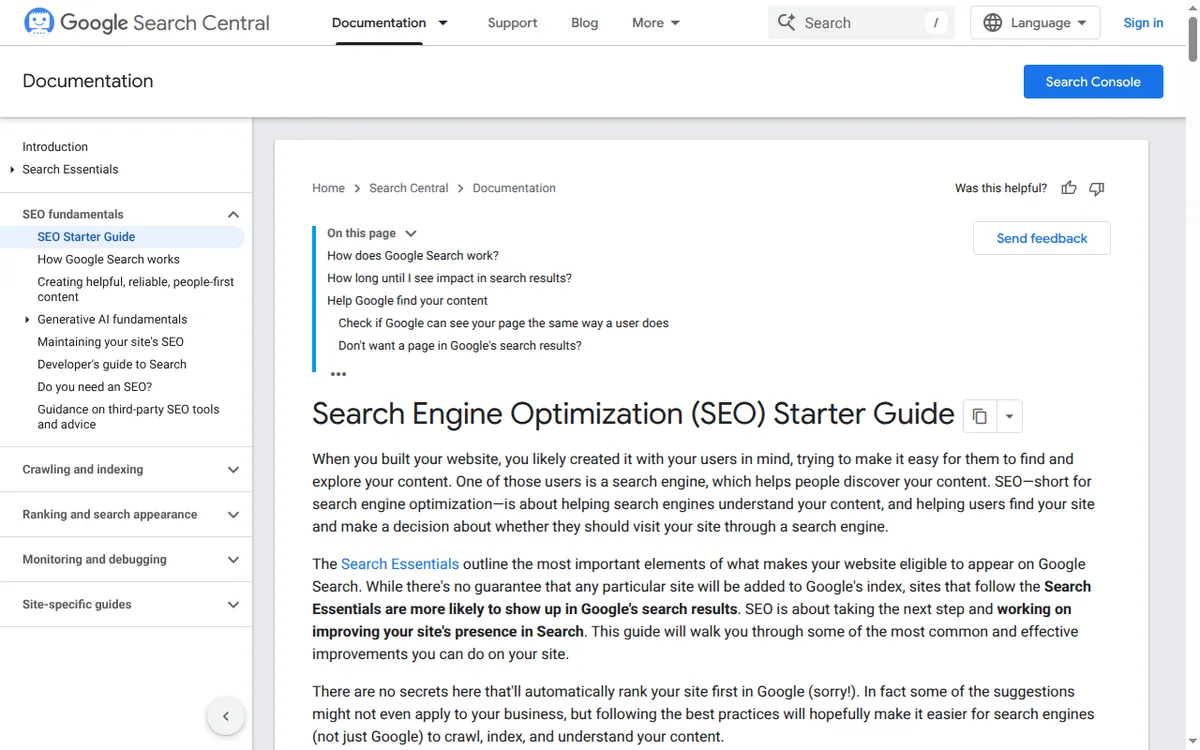Go to Home breadcrumb
Screen dimensions: 1200x750
coord(328,188)
